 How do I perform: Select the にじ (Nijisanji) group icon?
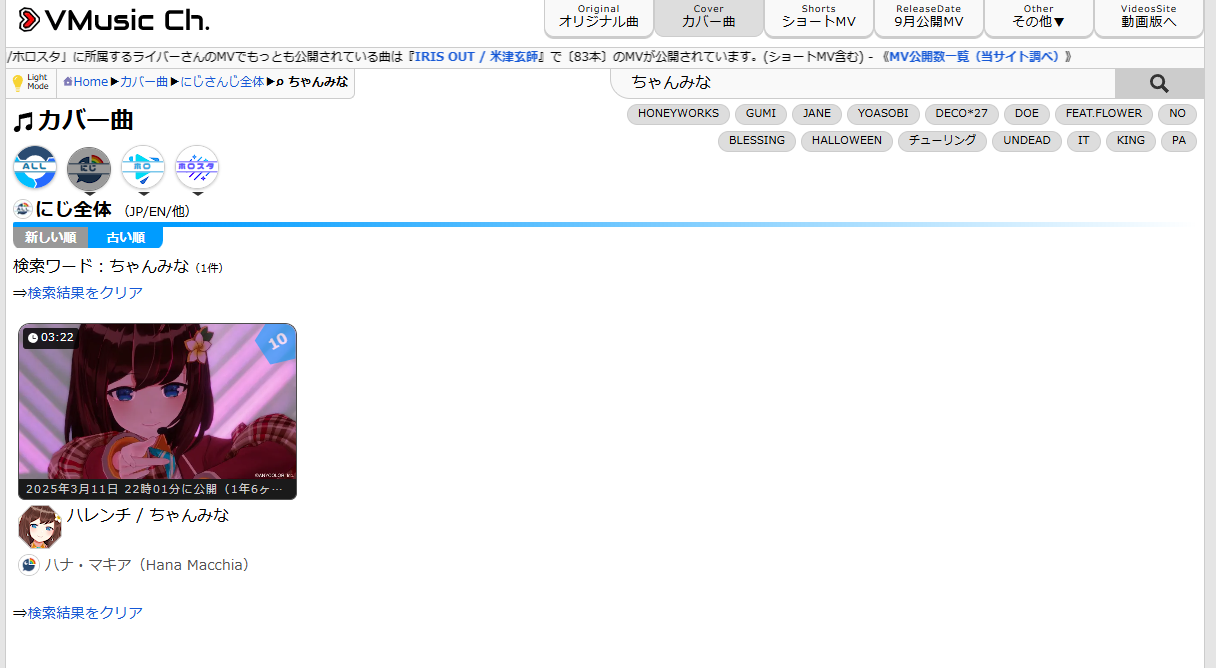click(x=89, y=168)
